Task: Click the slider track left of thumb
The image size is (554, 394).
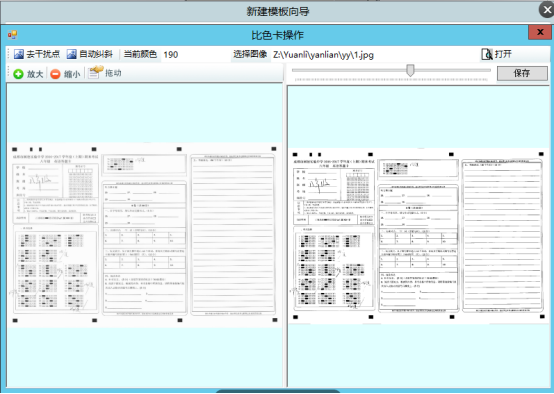Action: [349, 70]
